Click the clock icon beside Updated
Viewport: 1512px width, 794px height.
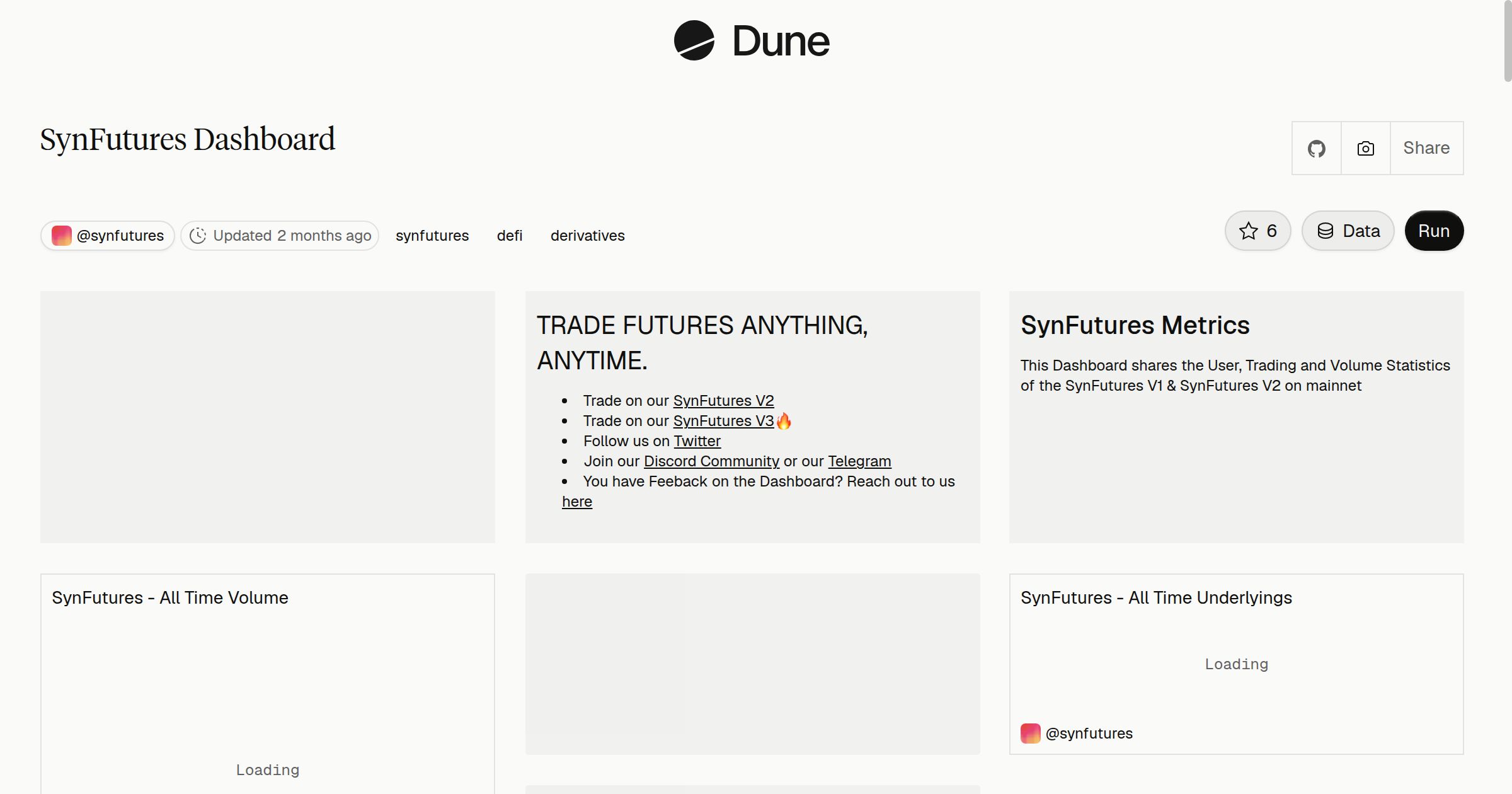(198, 236)
